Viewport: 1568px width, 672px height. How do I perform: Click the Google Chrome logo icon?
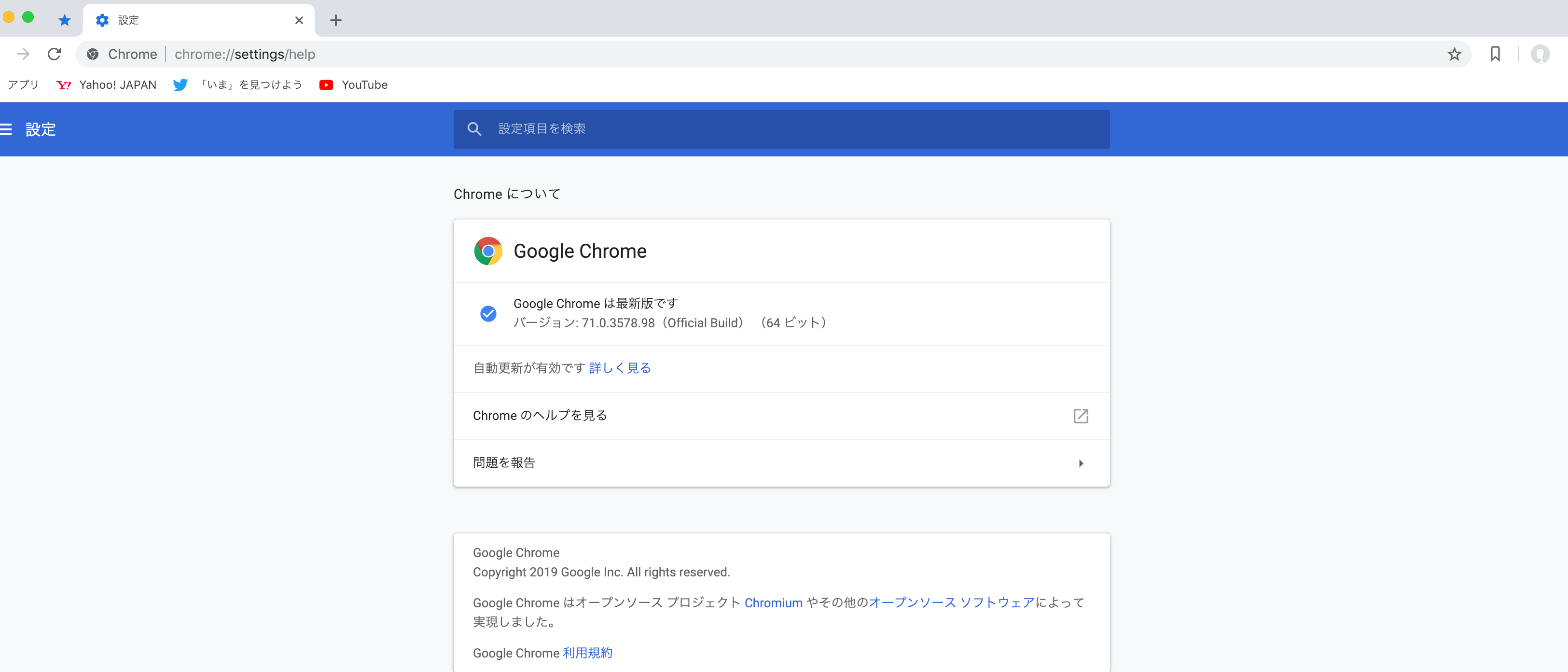coord(488,251)
